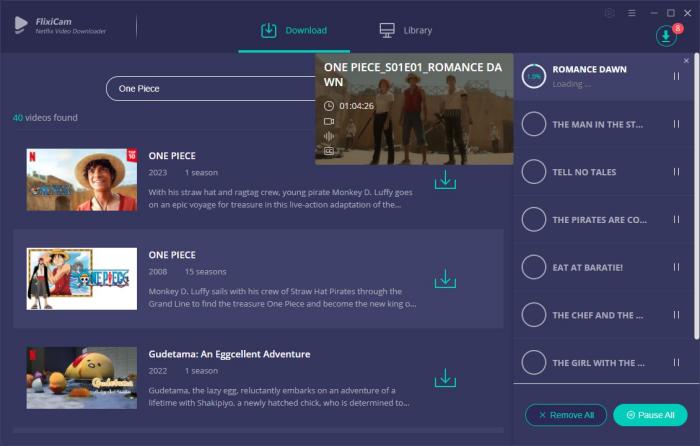700x446 pixels.
Task: Switch to the Library tab
Action: pos(406,30)
